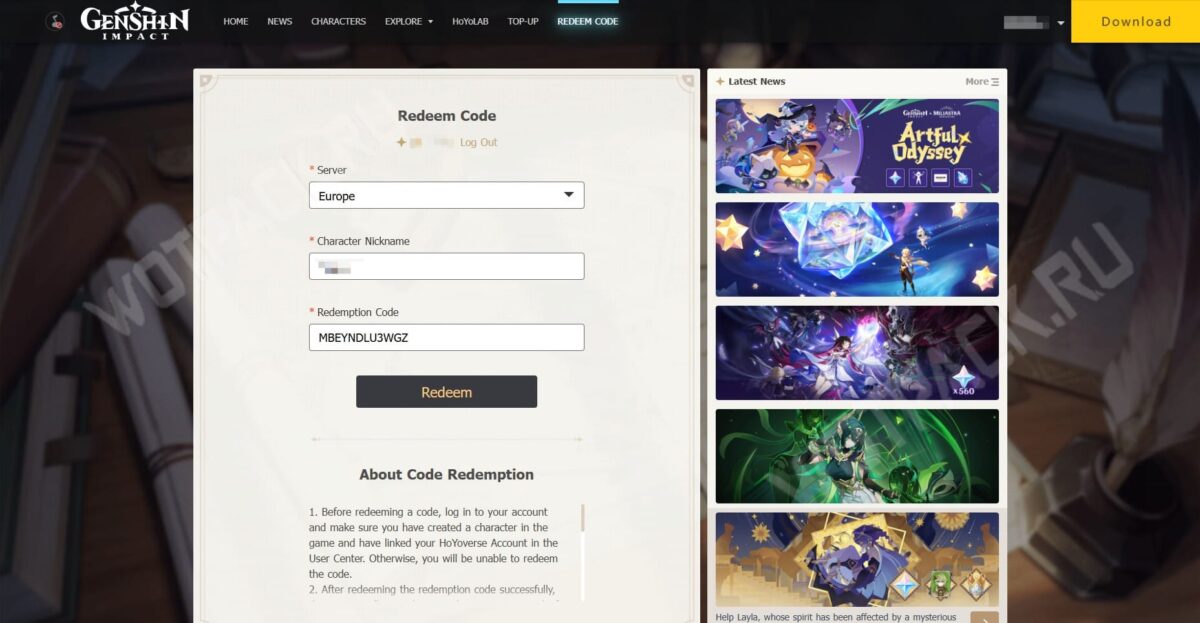Click the Redemption Code input field
This screenshot has width=1200, height=623.
pyautogui.click(x=446, y=337)
